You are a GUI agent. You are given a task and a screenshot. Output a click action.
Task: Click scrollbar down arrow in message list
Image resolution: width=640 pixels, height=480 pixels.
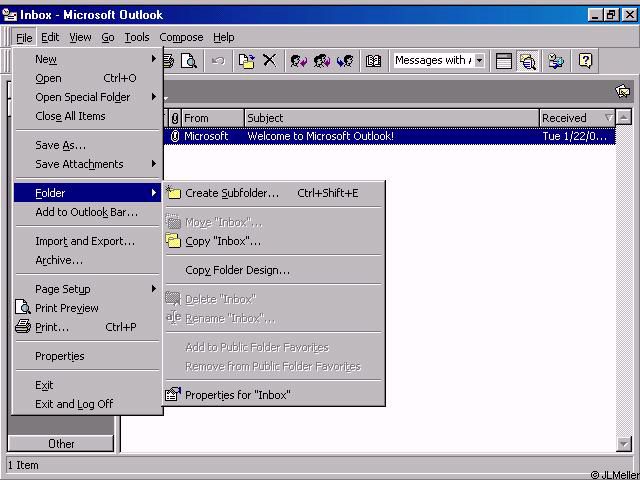(624, 443)
